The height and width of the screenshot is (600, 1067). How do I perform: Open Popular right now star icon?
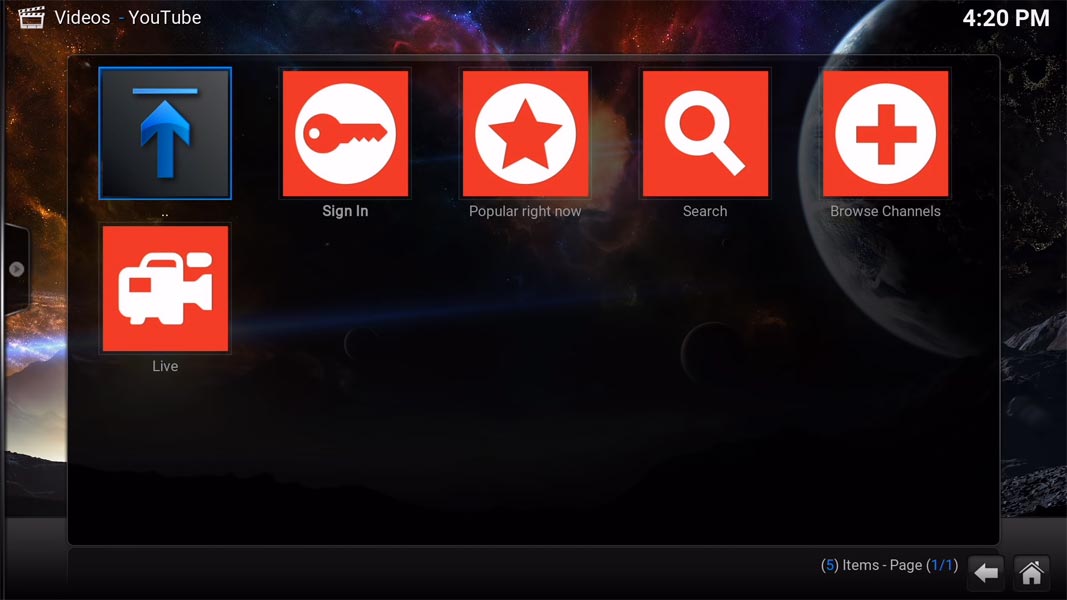coord(525,133)
